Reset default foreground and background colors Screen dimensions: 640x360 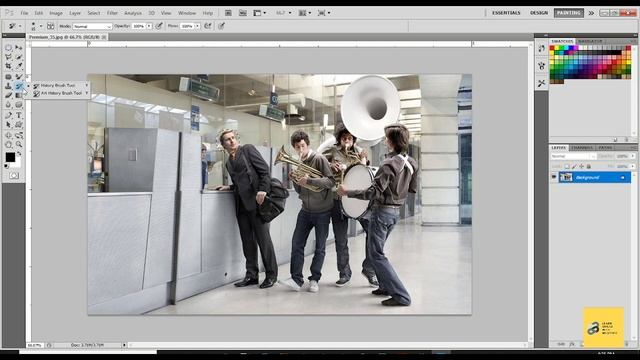[6, 167]
